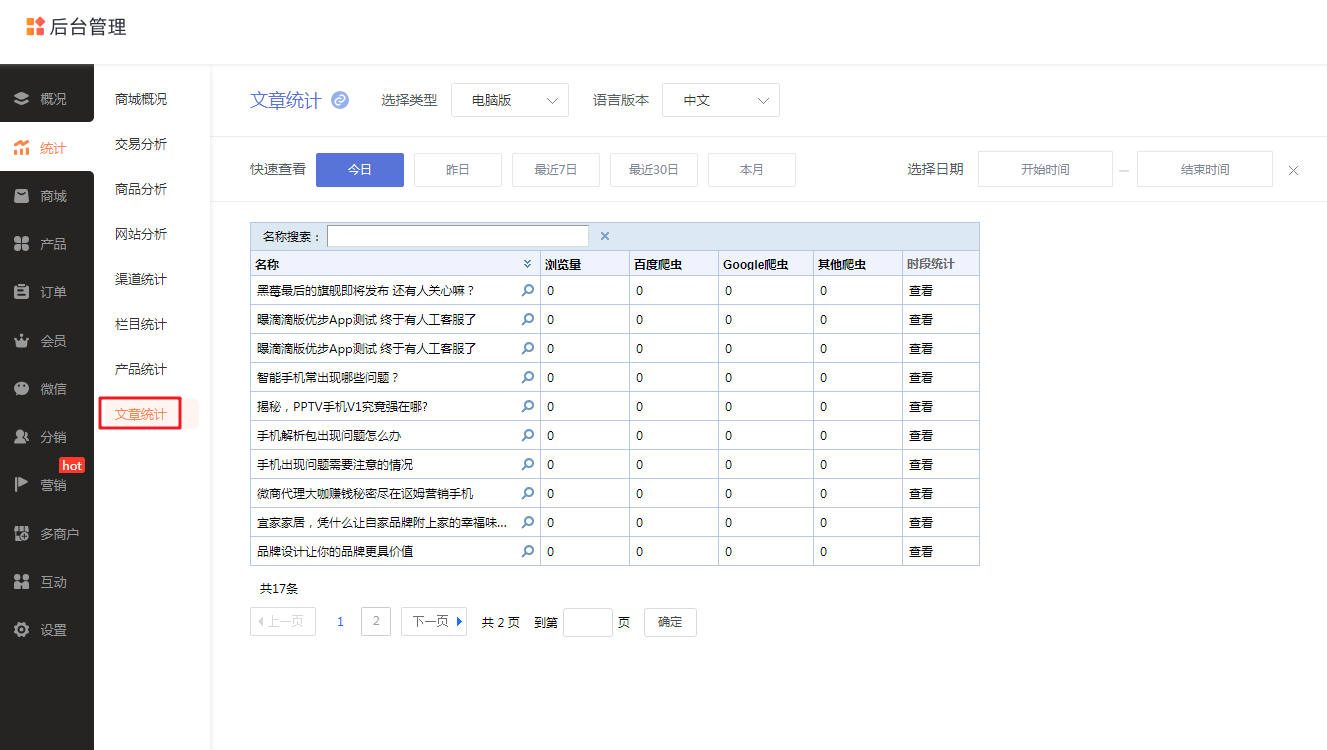The image size is (1327, 750).
Task: Open the 互动 interaction sidebar icon
Action: click(x=22, y=582)
